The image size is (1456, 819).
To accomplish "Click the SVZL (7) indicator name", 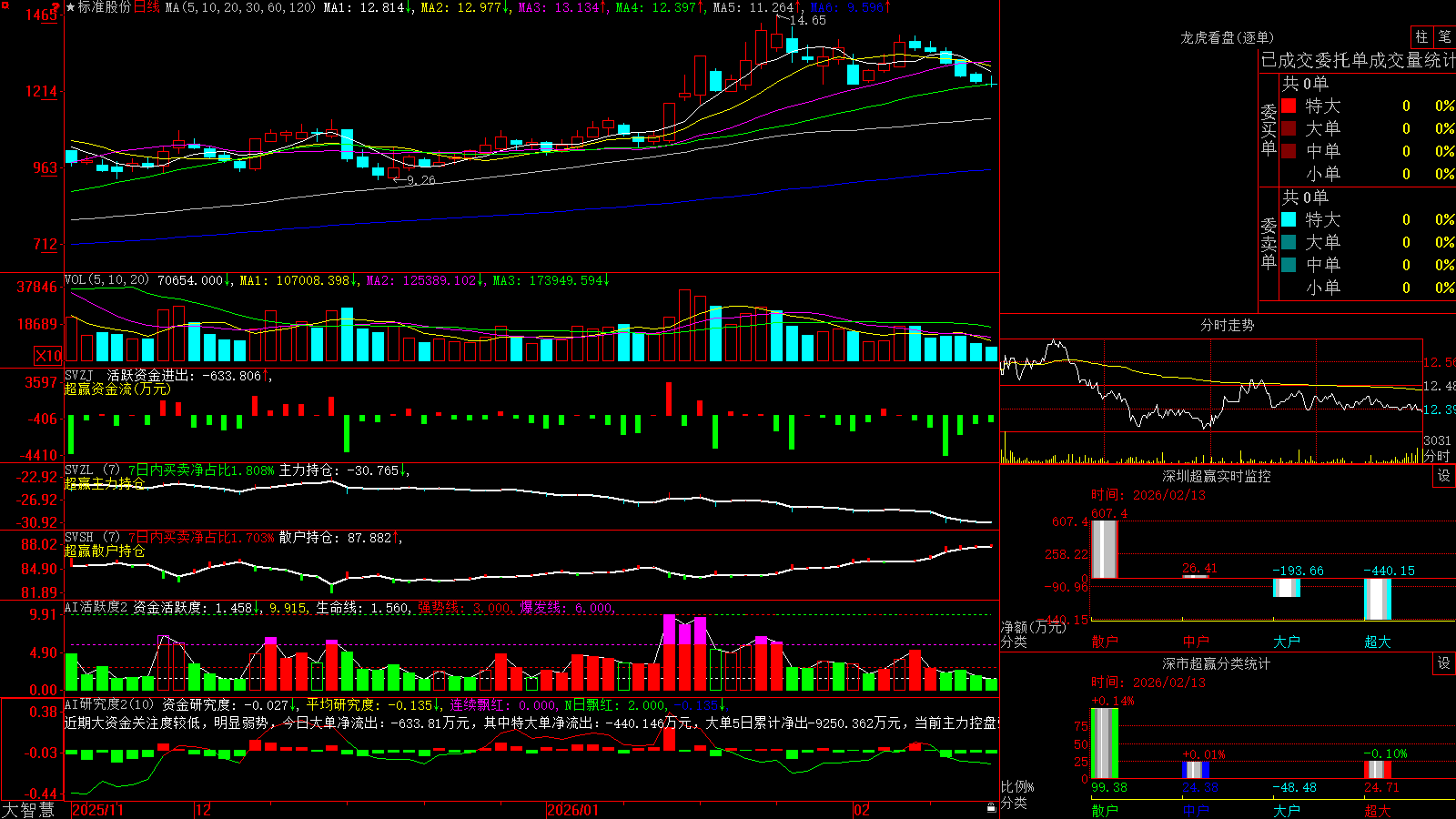I will point(93,470).
